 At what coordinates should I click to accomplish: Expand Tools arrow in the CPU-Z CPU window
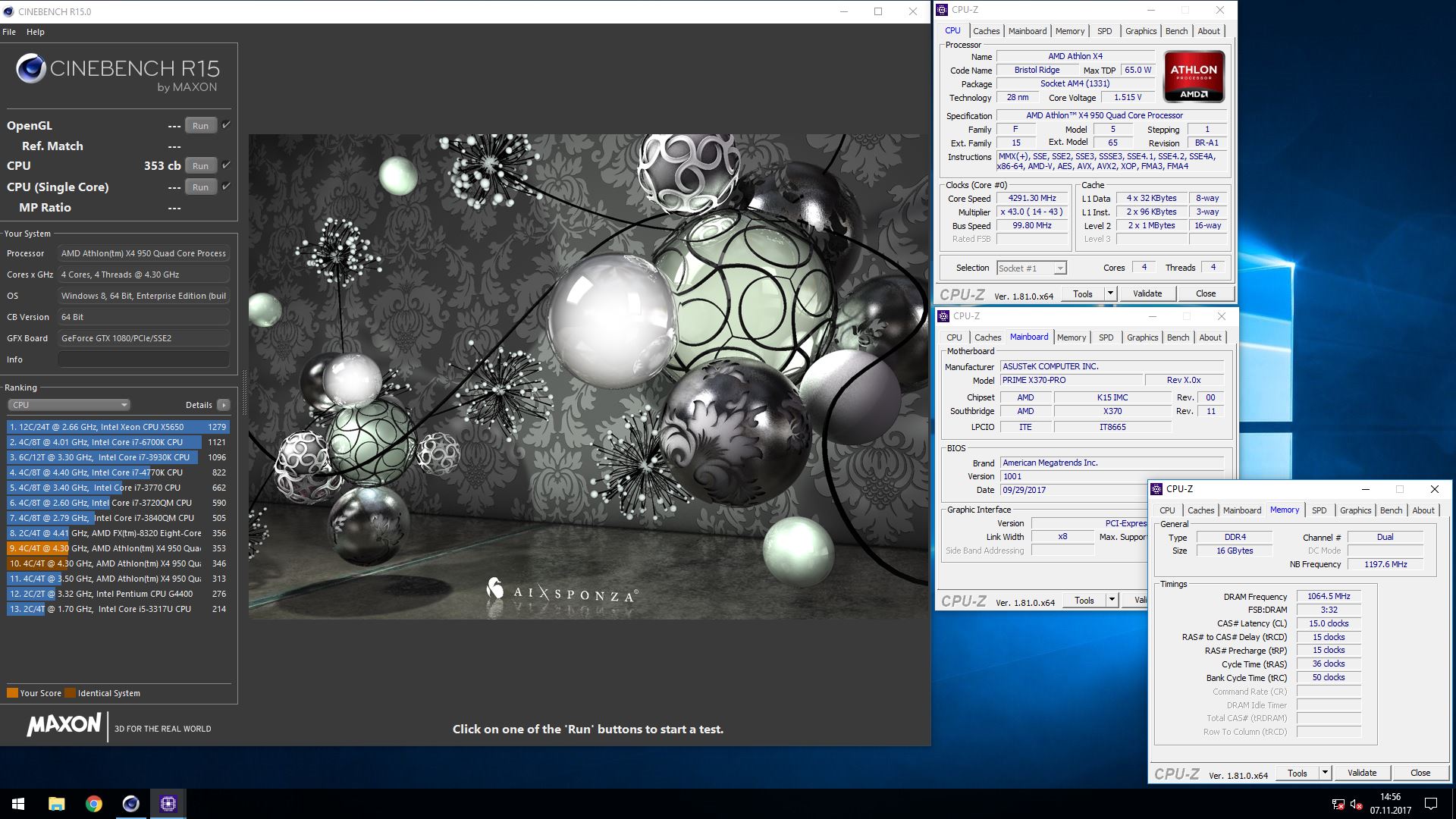tap(1110, 293)
